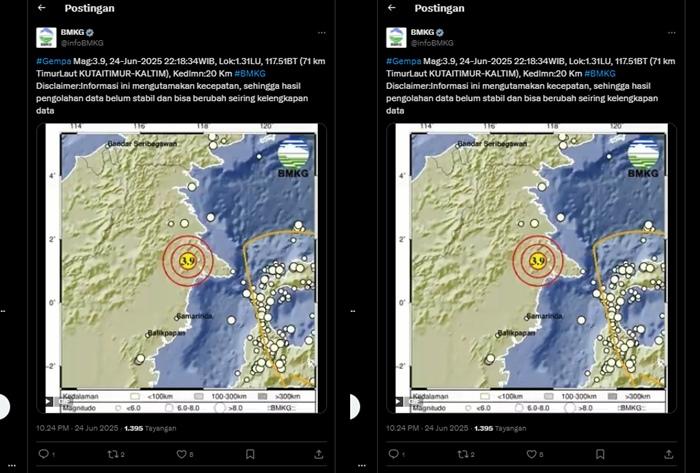Click the BMKG logo on left map
This screenshot has height=473, width=700.
pos(293,158)
